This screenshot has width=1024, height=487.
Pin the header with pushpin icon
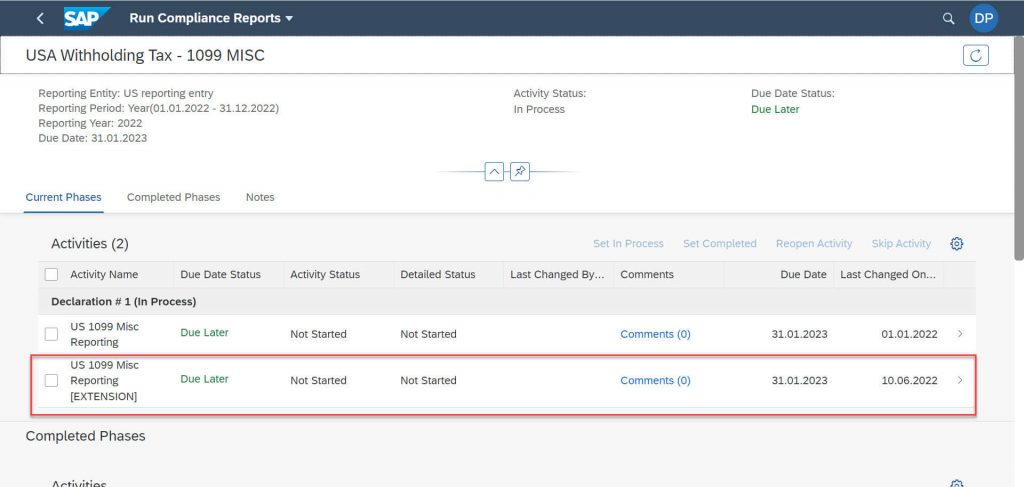(520, 172)
